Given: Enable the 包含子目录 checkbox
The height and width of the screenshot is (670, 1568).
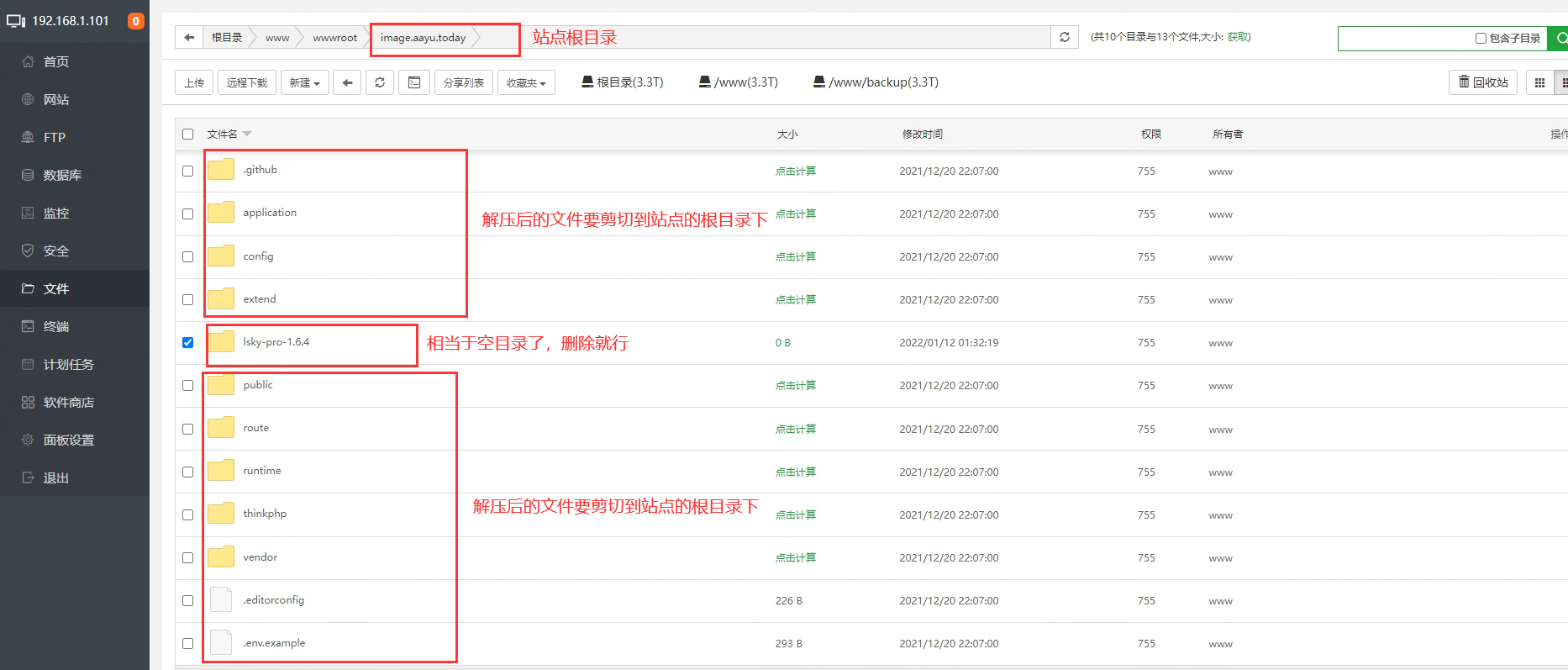Looking at the screenshot, I should click(x=1481, y=38).
